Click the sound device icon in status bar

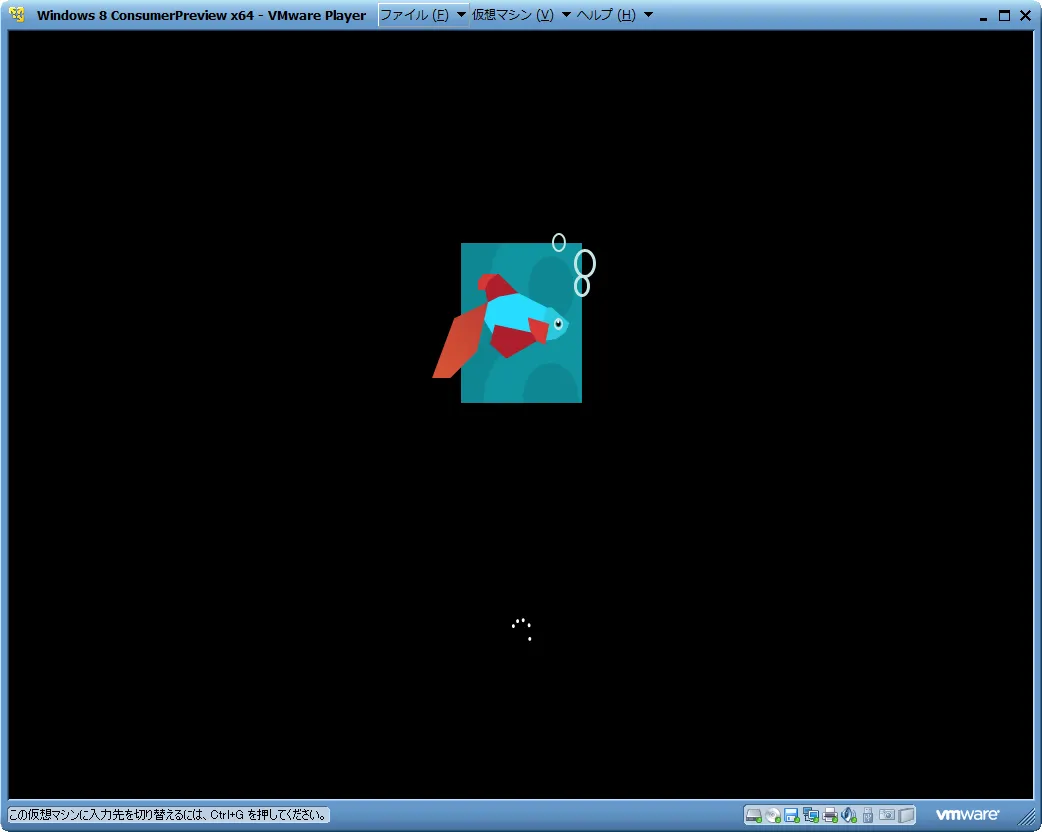tap(849, 815)
